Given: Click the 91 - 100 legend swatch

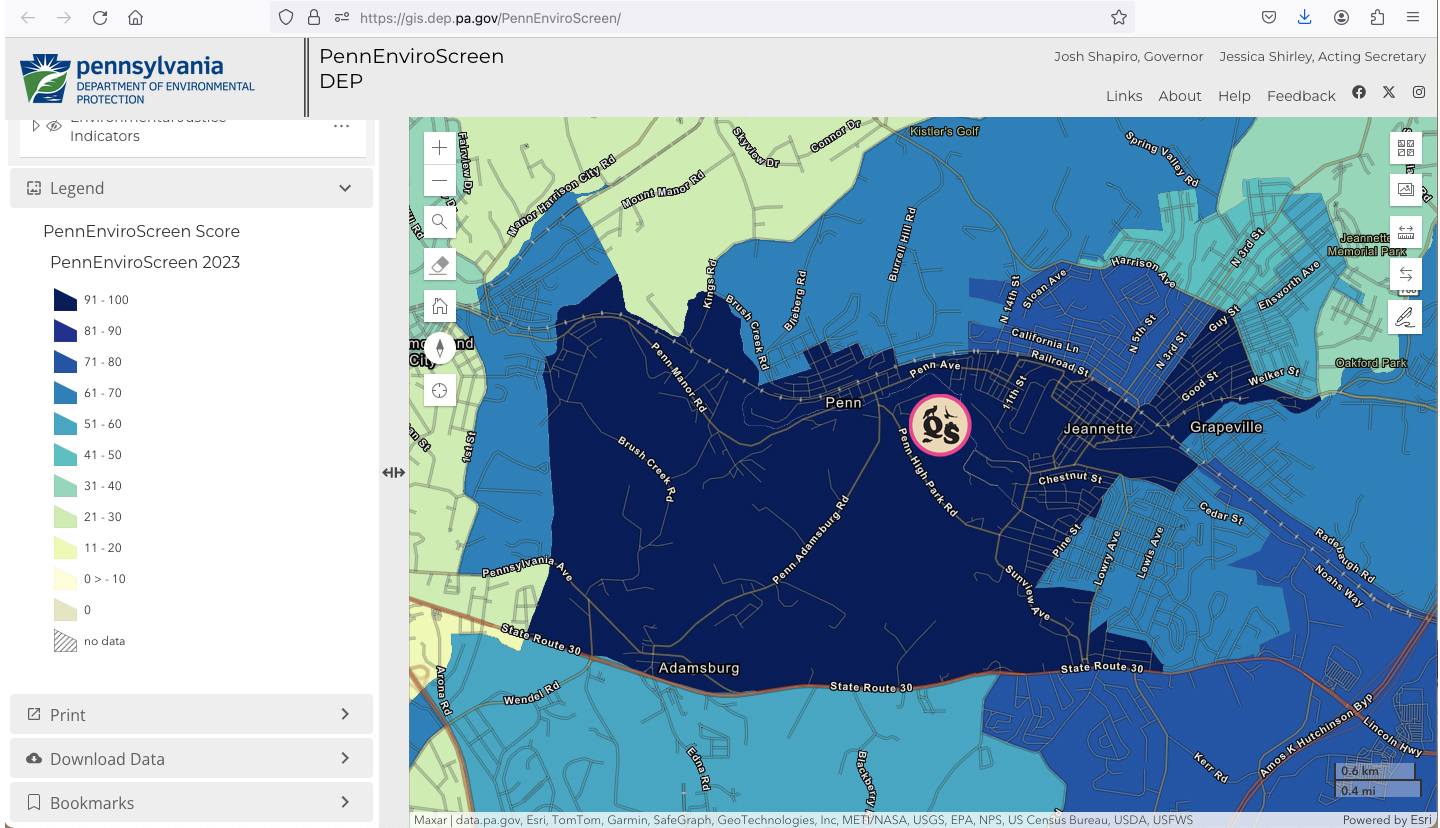Looking at the screenshot, I should (65, 300).
